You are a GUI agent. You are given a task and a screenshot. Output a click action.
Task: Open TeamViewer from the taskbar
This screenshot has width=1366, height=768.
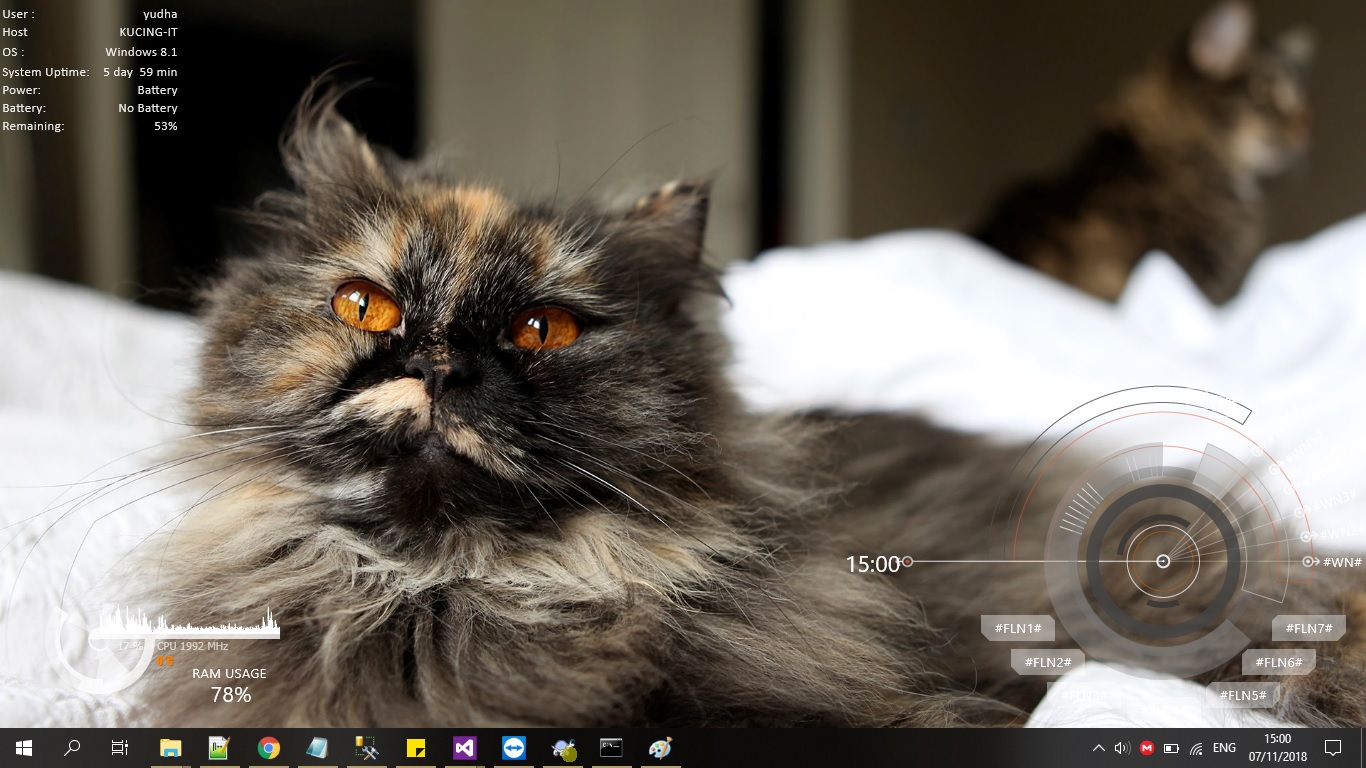(x=513, y=748)
